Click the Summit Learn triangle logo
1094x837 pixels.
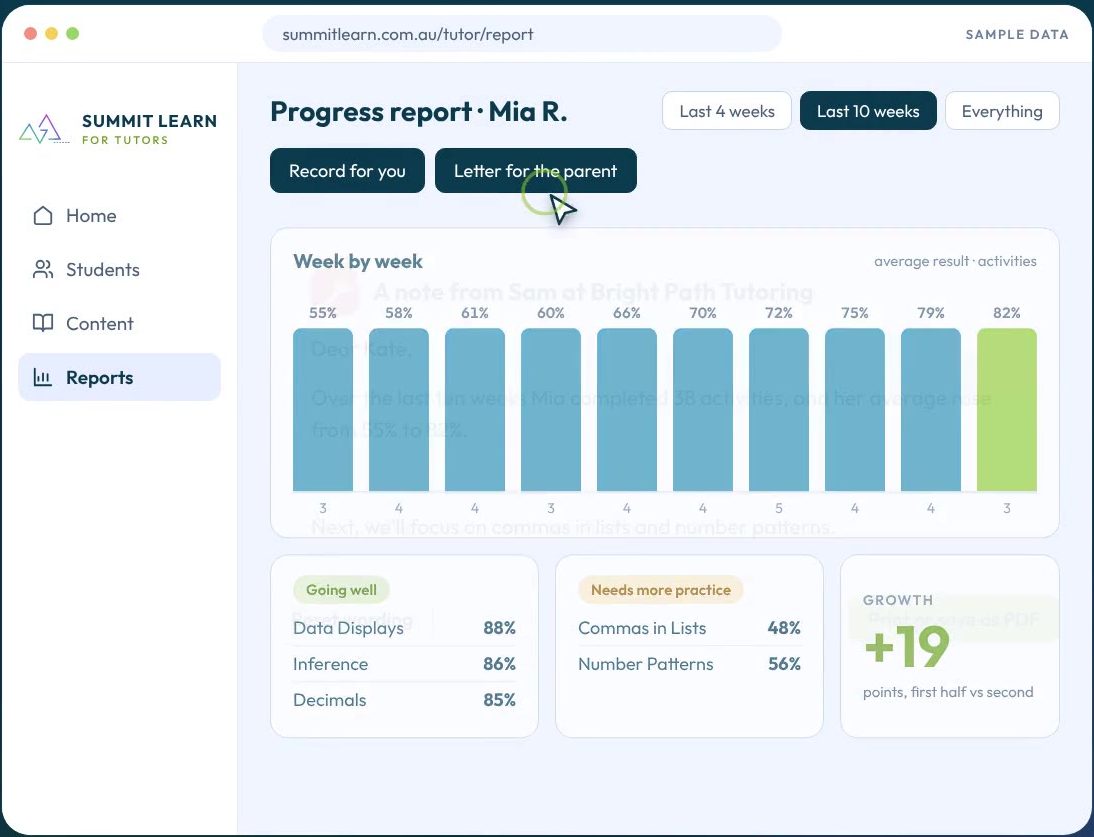coord(44,130)
